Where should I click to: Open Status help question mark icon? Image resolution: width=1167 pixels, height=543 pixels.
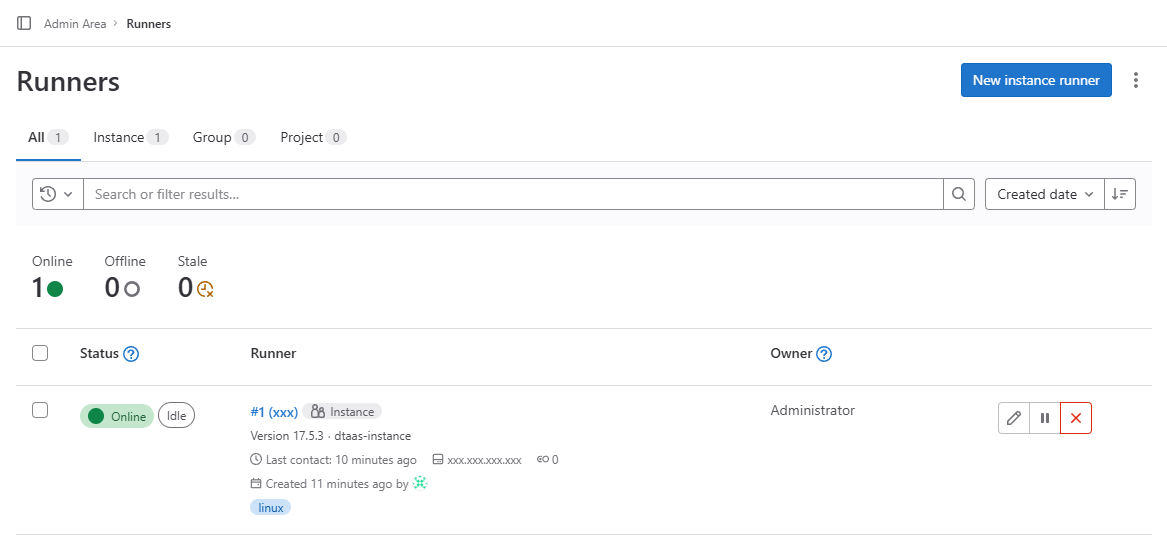(131, 354)
